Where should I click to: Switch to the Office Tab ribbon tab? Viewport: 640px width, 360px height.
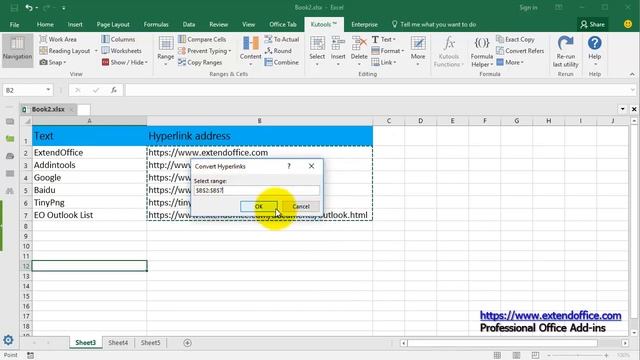[283, 24]
